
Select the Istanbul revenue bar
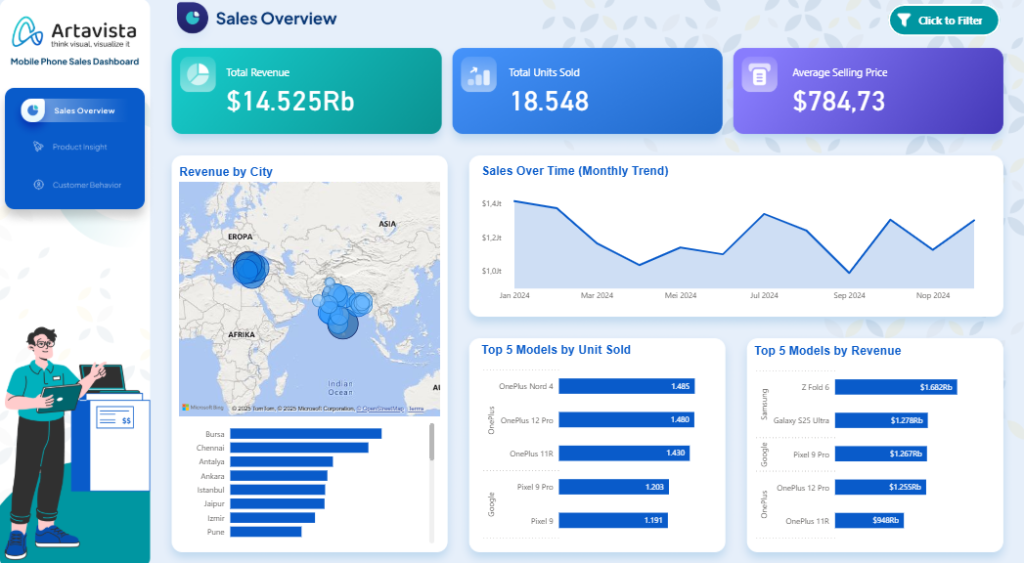(x=278, y=490)
